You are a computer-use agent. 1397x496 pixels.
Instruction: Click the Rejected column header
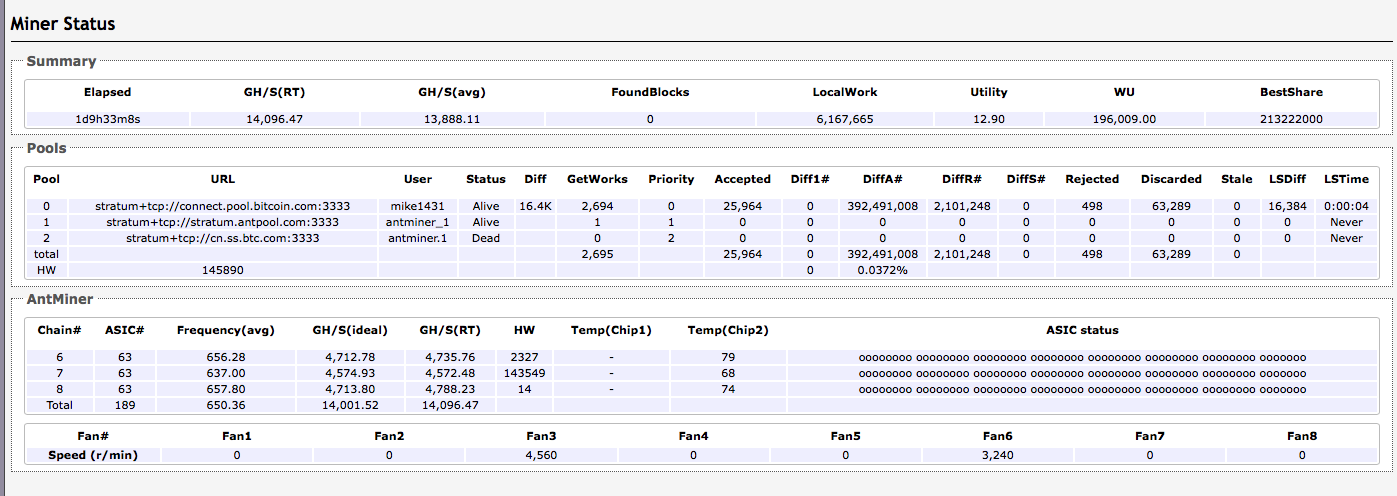click(1091, 179)
